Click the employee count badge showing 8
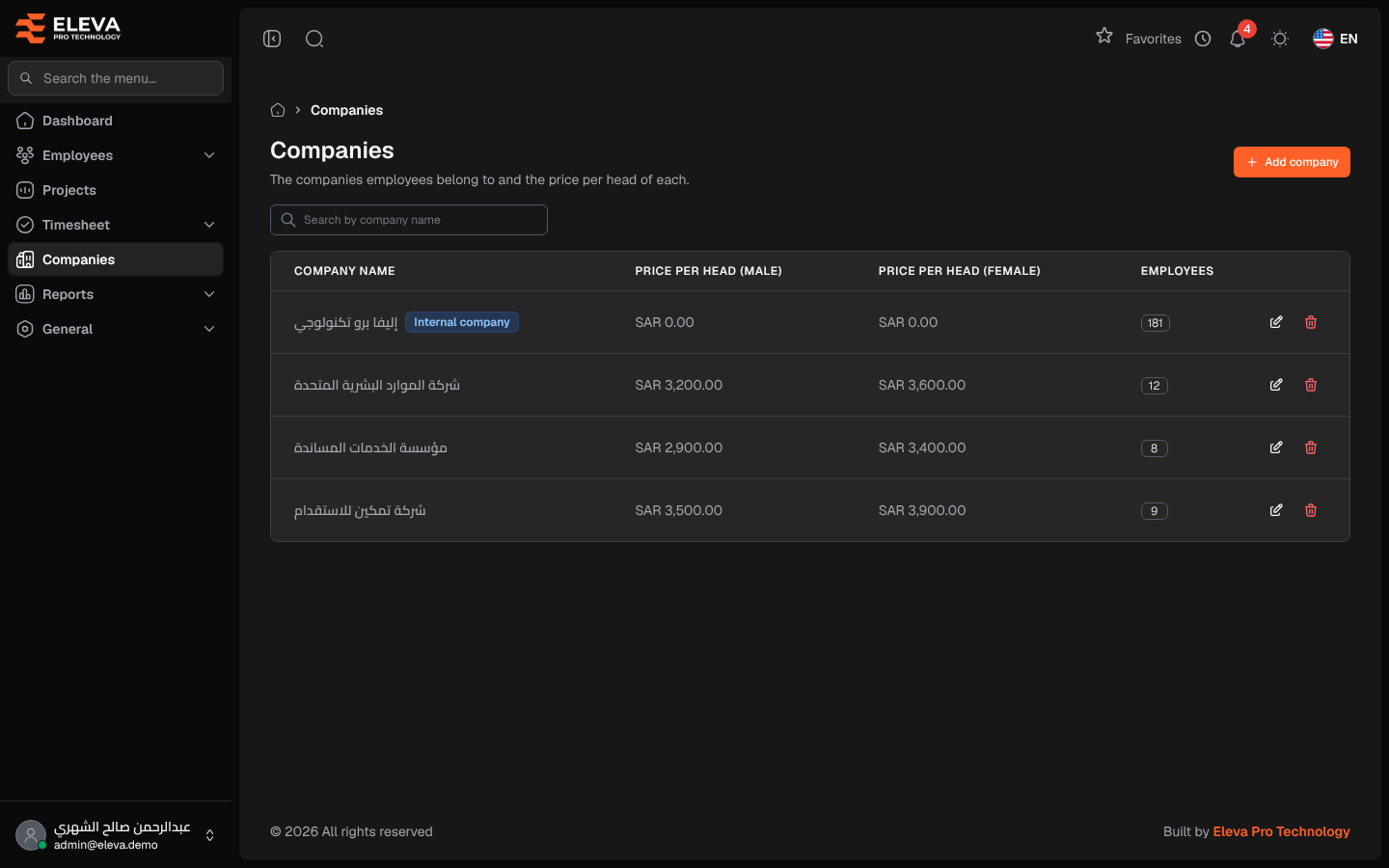Viewport: 1389px width, 868px height. click(x=1155, y=448)
